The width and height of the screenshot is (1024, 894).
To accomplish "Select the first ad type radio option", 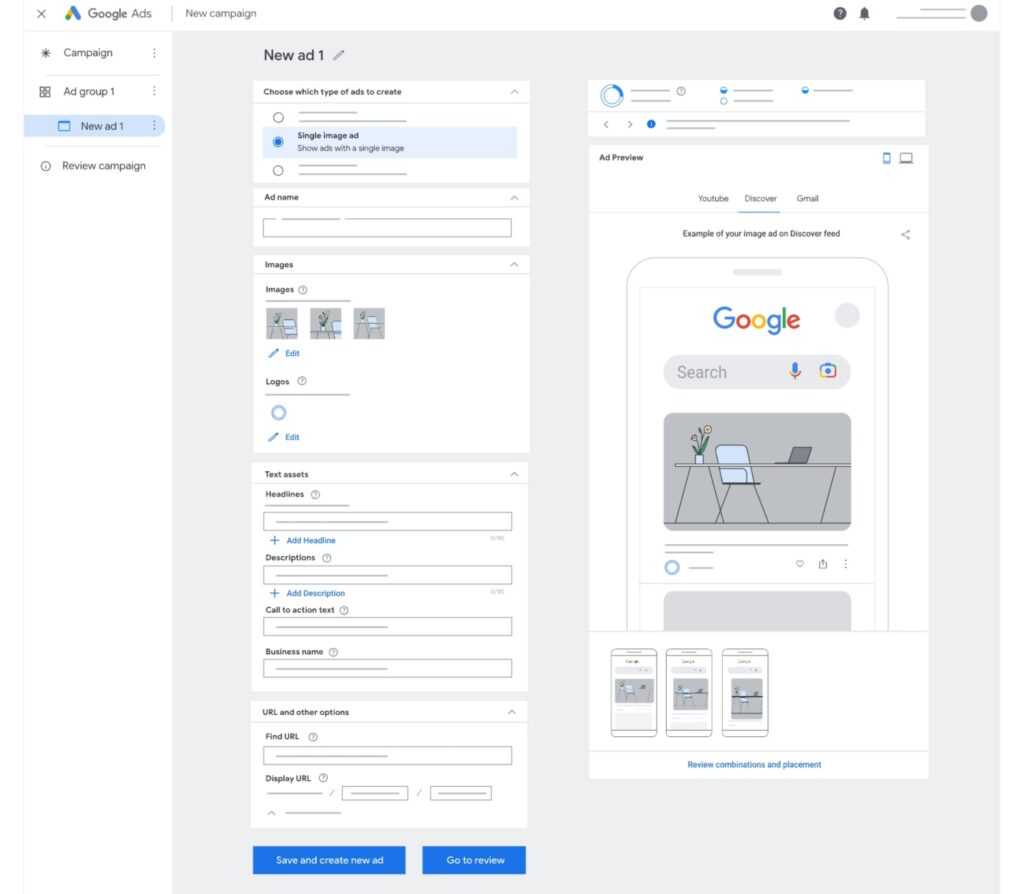I will click(278, 117).
